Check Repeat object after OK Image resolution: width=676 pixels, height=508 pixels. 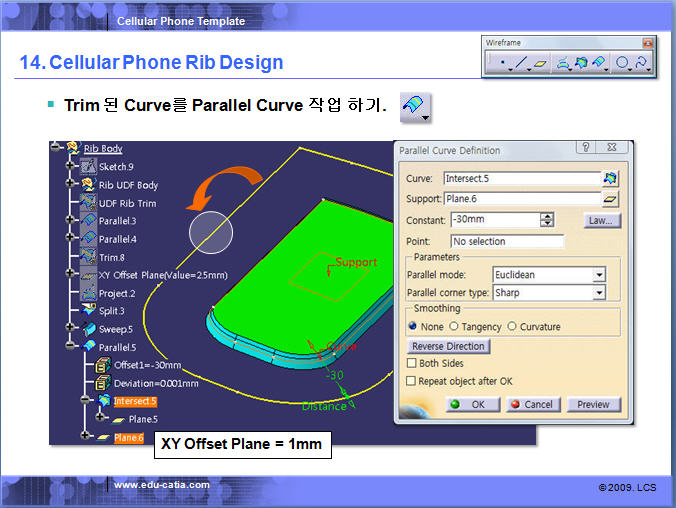click(411, 381)
